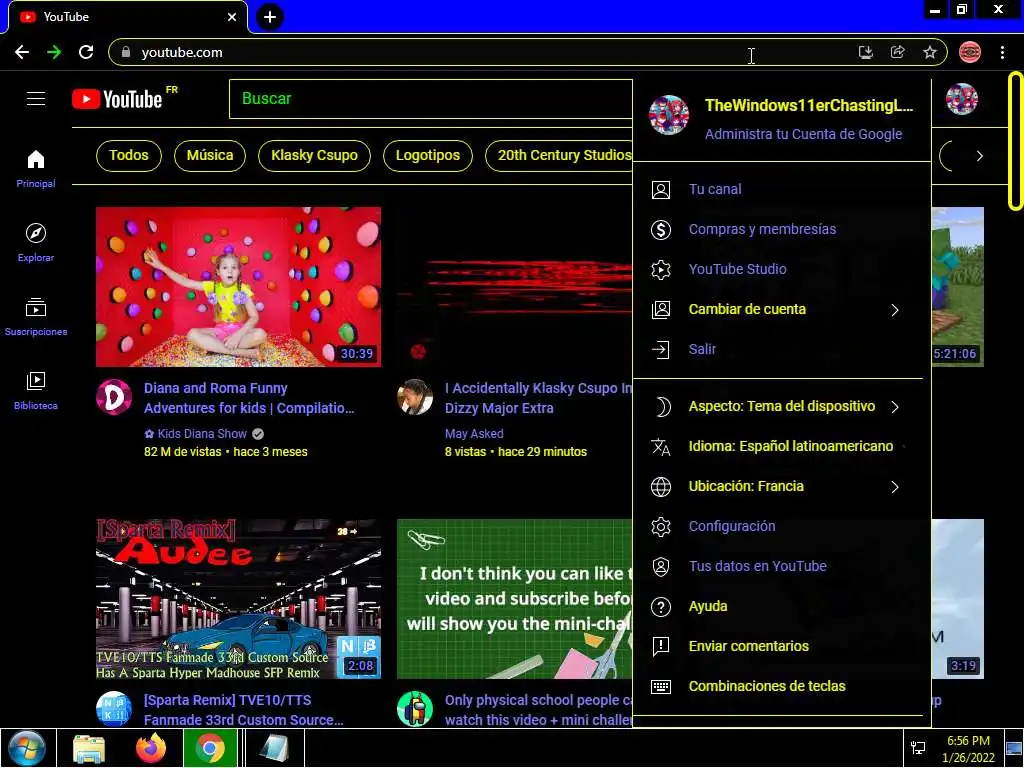1024x768 pixels.
Task: Click Kids Diana Show channel name
Action: [x=202, y=434]
